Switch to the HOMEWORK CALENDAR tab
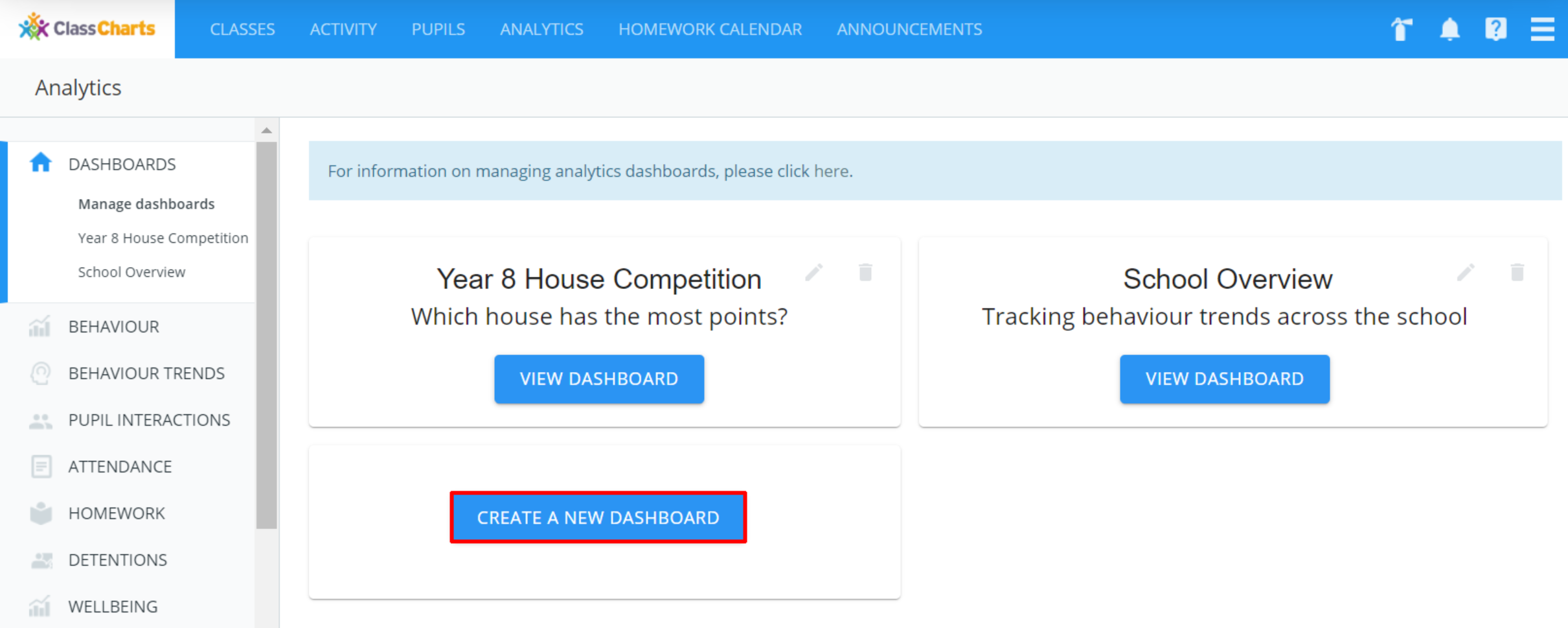1568x628 pixels. coord(710,29)
